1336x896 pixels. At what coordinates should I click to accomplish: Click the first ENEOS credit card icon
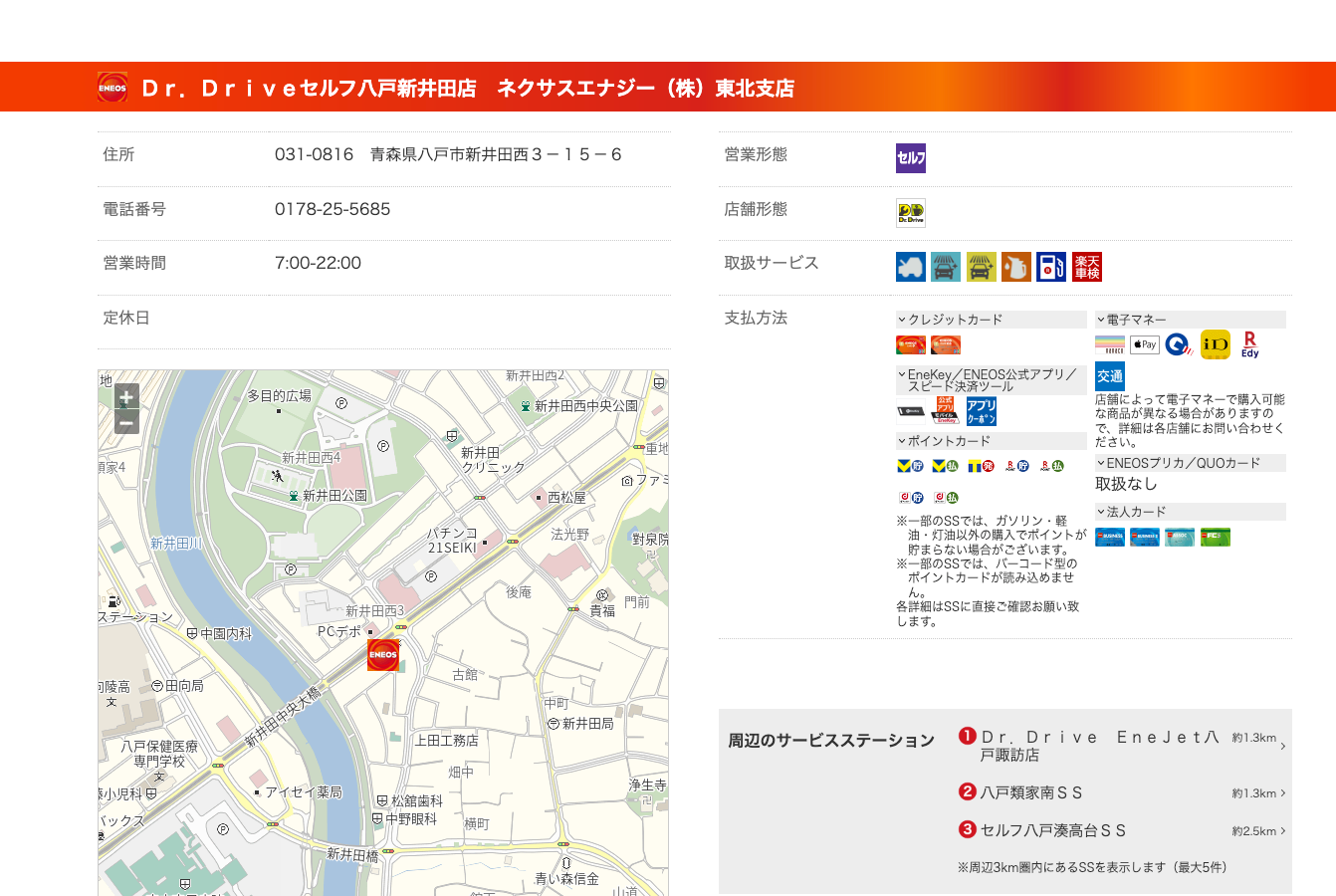pyautogui.click(x=911, y=345)
